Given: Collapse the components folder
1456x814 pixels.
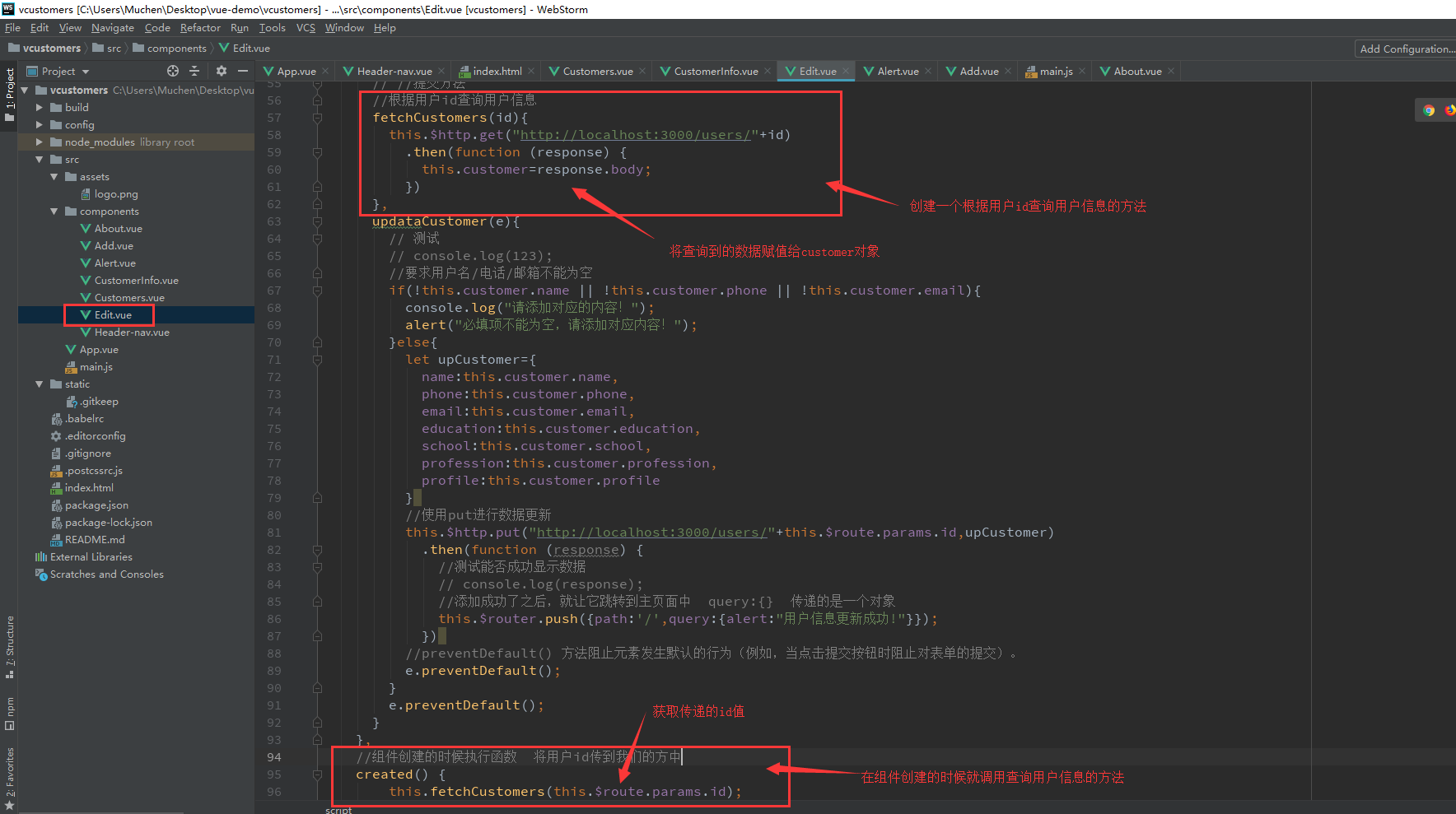Looking at the screenshot, I should click(54, 212).
